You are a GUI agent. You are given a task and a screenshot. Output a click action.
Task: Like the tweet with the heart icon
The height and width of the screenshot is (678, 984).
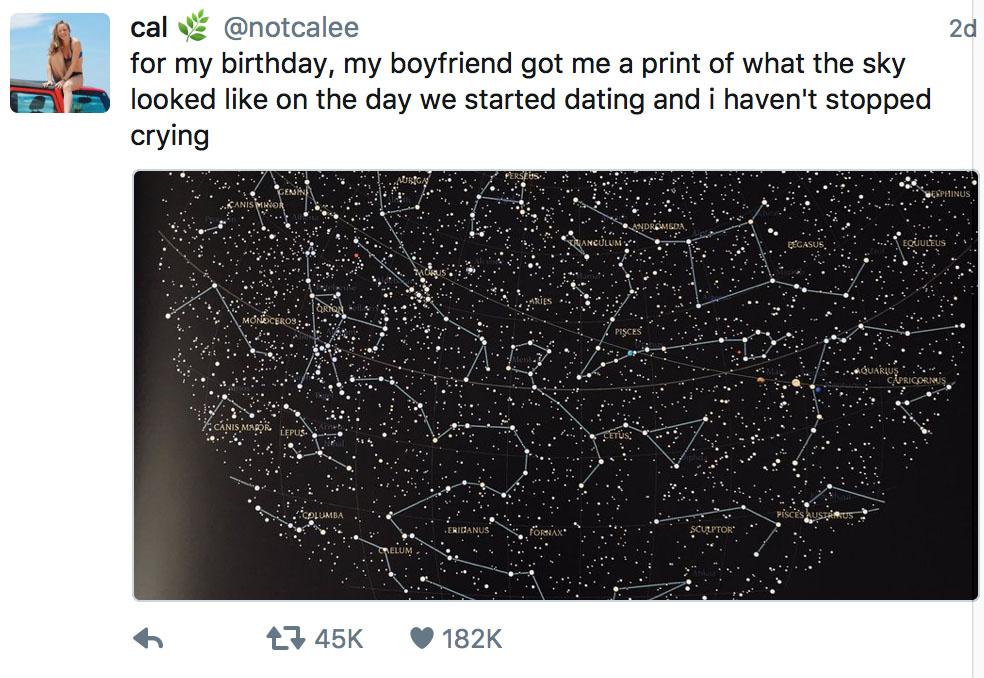[x=423, y=639]
